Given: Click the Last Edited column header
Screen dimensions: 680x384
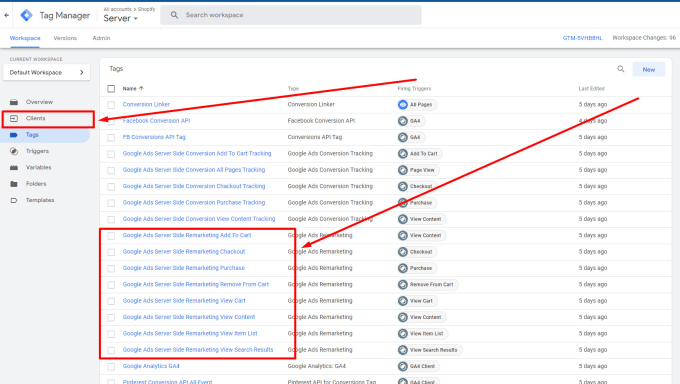Looking at the screenshot, I should click(x=591, y=89).
